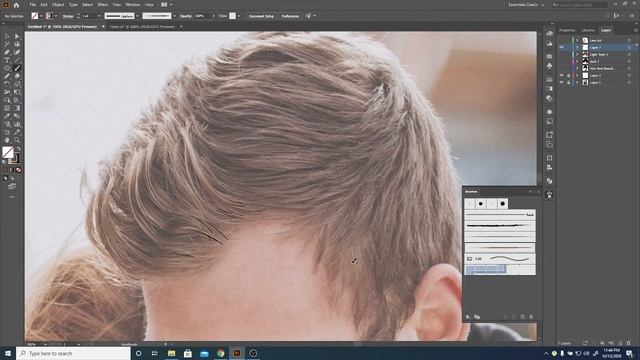Open the Brushes panel menu
640x360 pixels.
coord(538,191)
